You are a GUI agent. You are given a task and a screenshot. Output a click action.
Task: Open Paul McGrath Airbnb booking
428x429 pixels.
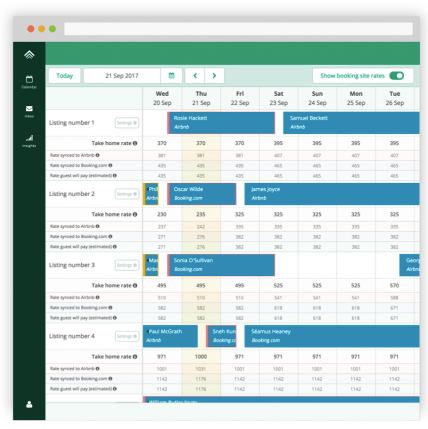pos(170,336)
